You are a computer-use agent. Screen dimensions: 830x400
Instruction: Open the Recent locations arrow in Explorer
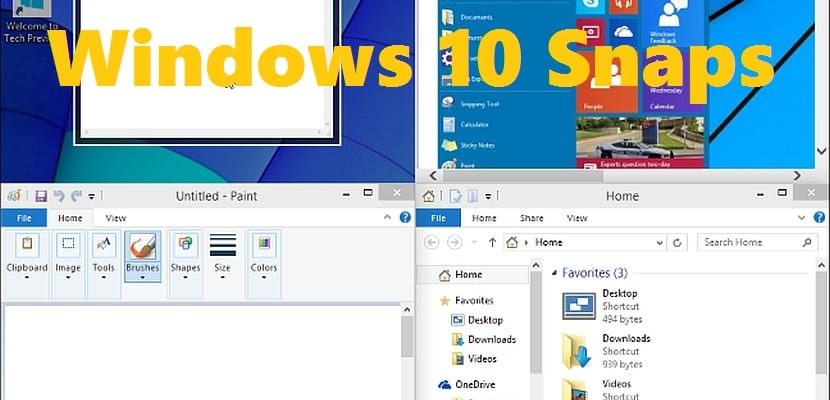point(474,243)
